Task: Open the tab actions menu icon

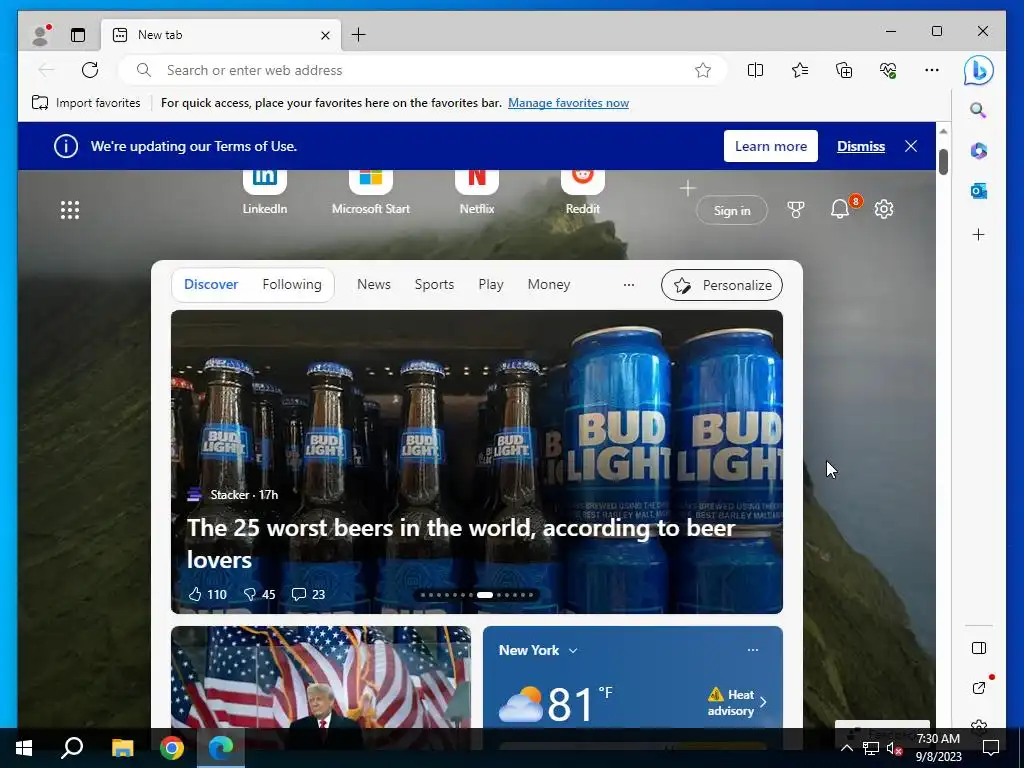Action: click(x=78, y=35)
